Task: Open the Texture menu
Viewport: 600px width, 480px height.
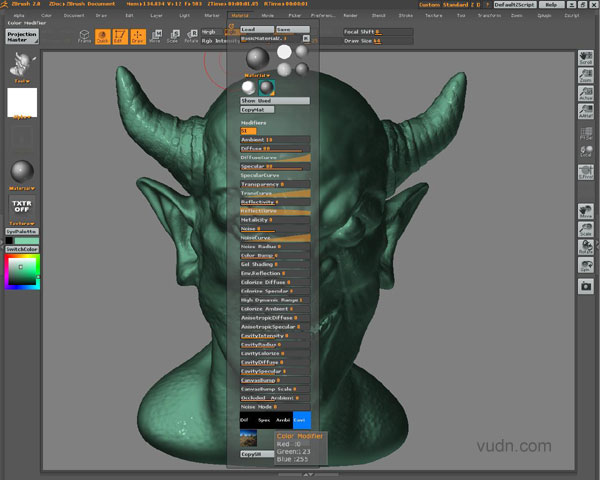Action: (434, 16)
